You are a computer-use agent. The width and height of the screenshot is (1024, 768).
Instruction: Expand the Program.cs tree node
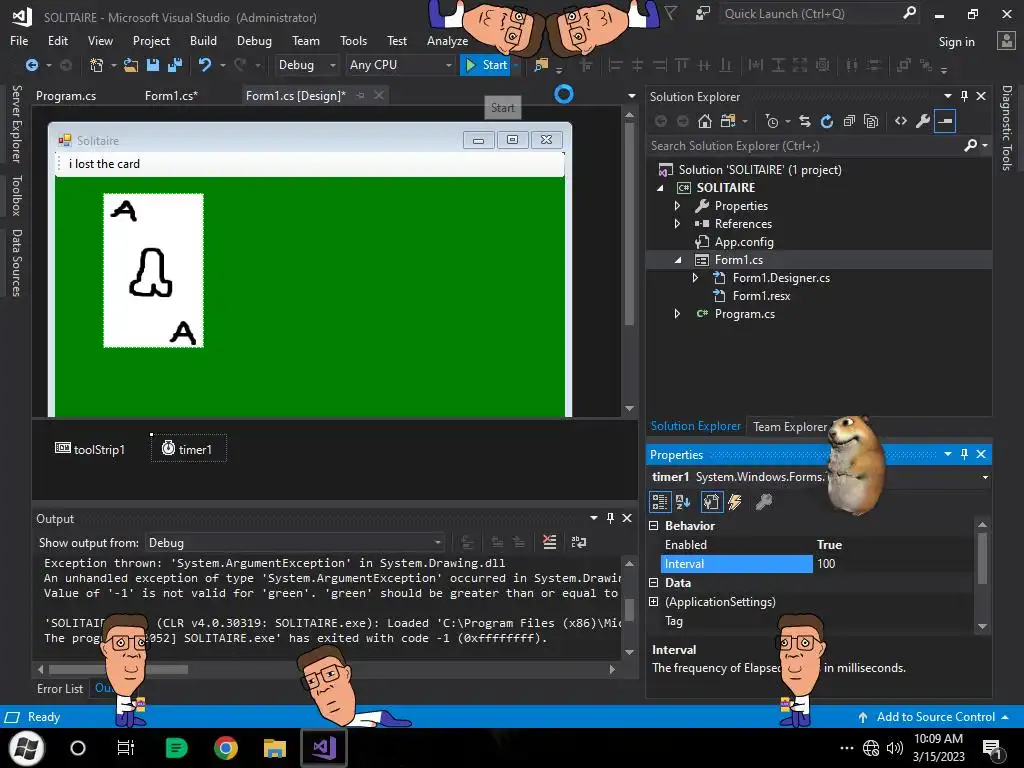pyautogui.click(x=677, y=314)
